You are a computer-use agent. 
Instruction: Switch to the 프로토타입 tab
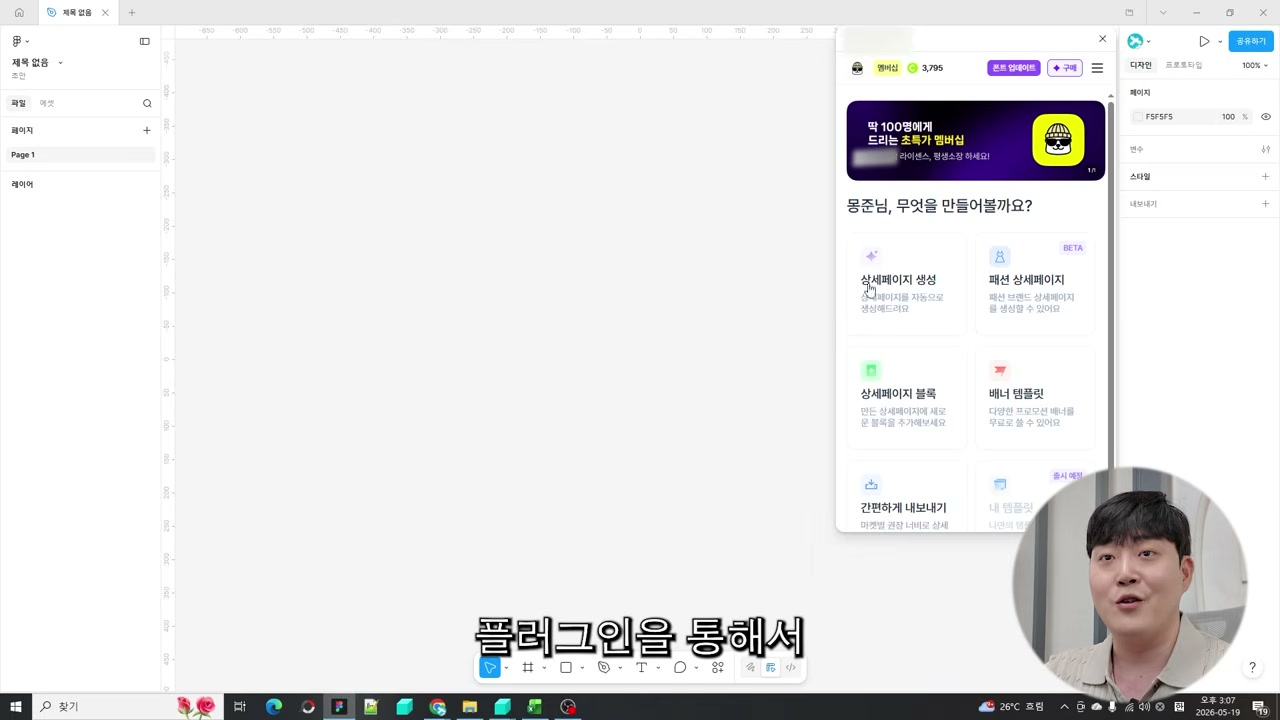(x=1184, y=66)
